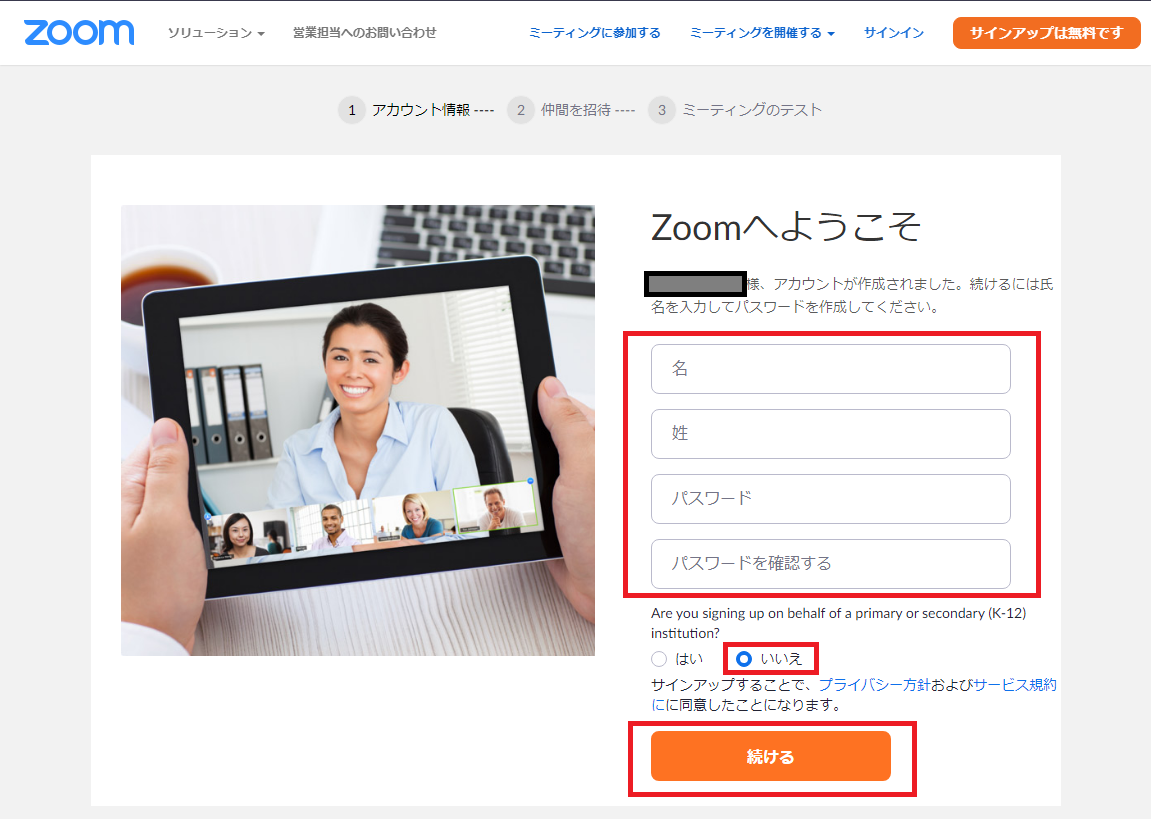Image resolution: width=1151 pixels, height=819 pixels.
Task: Open the プライバシー方針 link
Action: pyautogui.click(x=874, y=685)
